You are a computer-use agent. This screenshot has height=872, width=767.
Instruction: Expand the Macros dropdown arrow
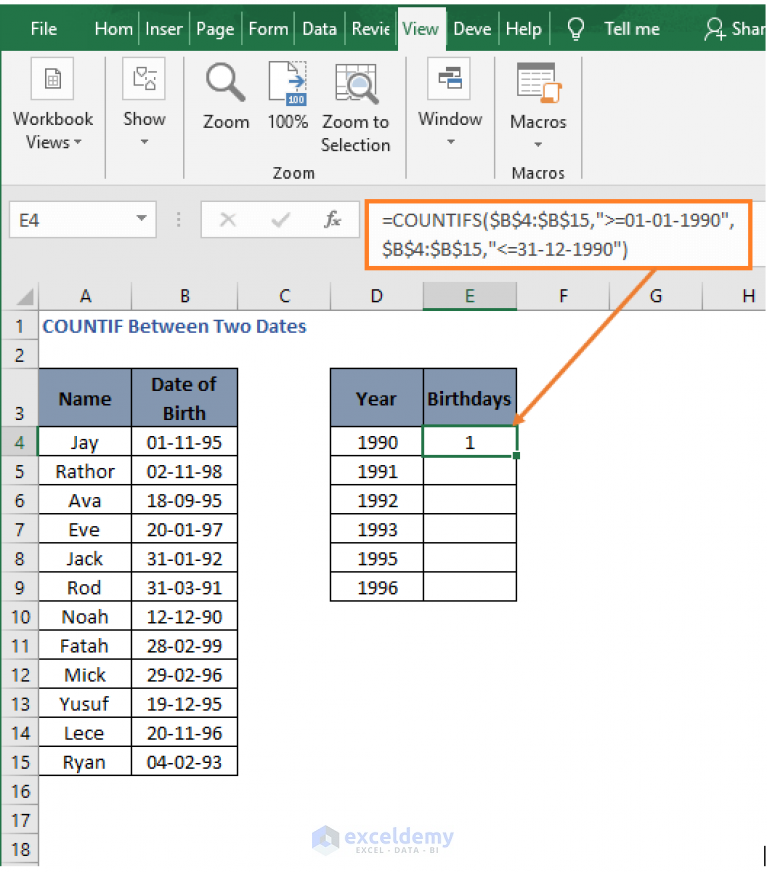(x=538, y=145)
